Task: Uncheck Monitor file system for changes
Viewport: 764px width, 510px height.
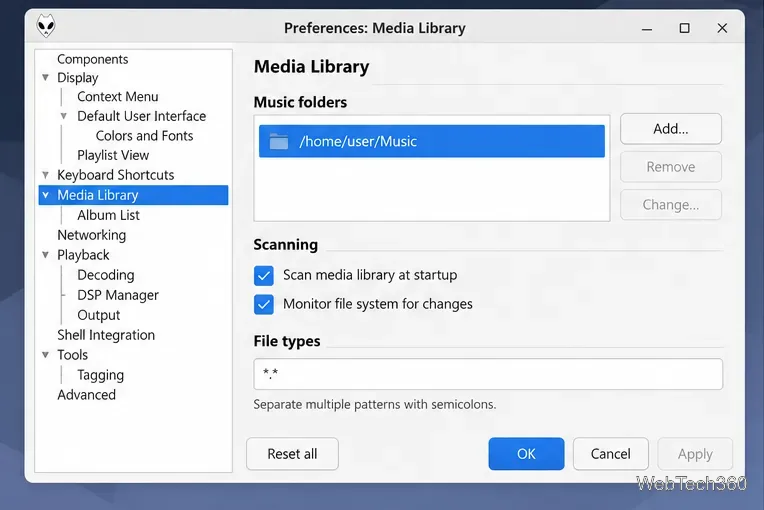Action: click(x=264, y=304)
